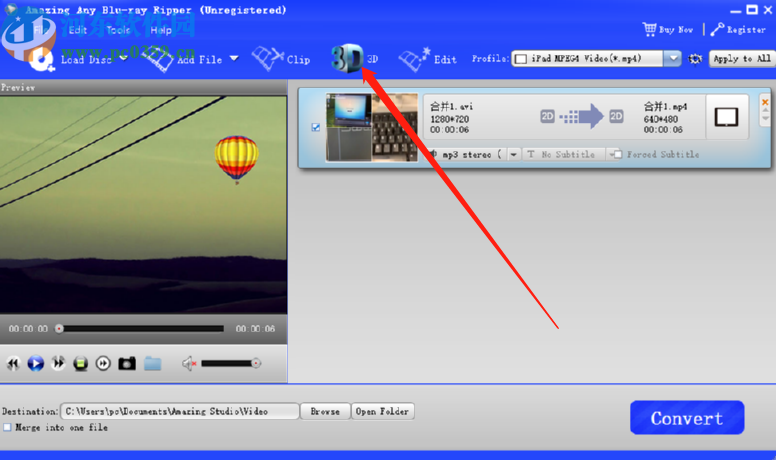Click the iPad device profile icon
Image resolution: width=776 pixels, height=460 pixels.
pyautogui.click(x=727, y=117)
